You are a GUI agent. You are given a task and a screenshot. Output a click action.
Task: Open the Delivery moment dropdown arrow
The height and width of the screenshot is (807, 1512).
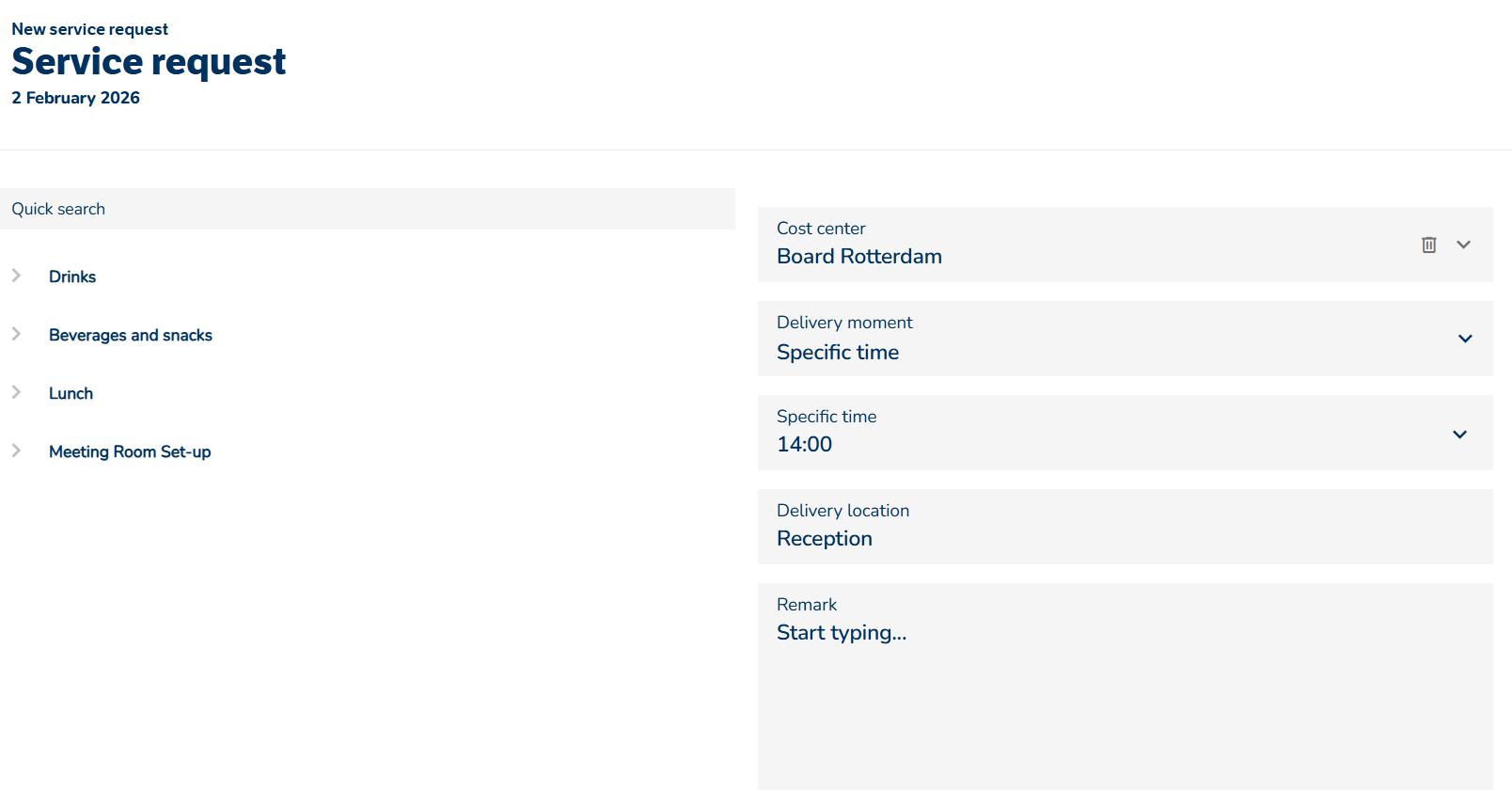[1464, 339]
